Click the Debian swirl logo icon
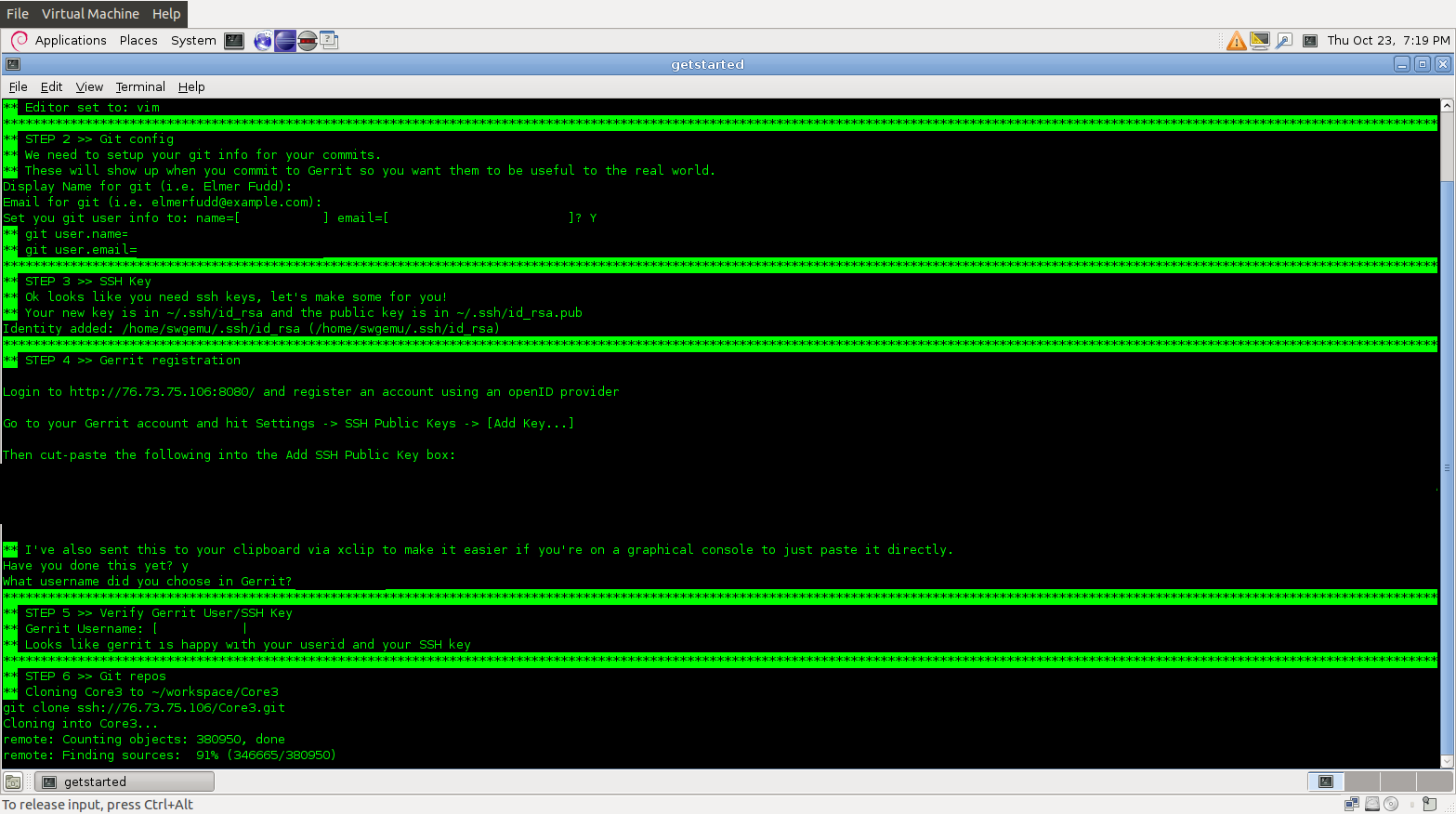Image resolution: width=1456 pixels, height=814 pixels. [x=19, y=40]
